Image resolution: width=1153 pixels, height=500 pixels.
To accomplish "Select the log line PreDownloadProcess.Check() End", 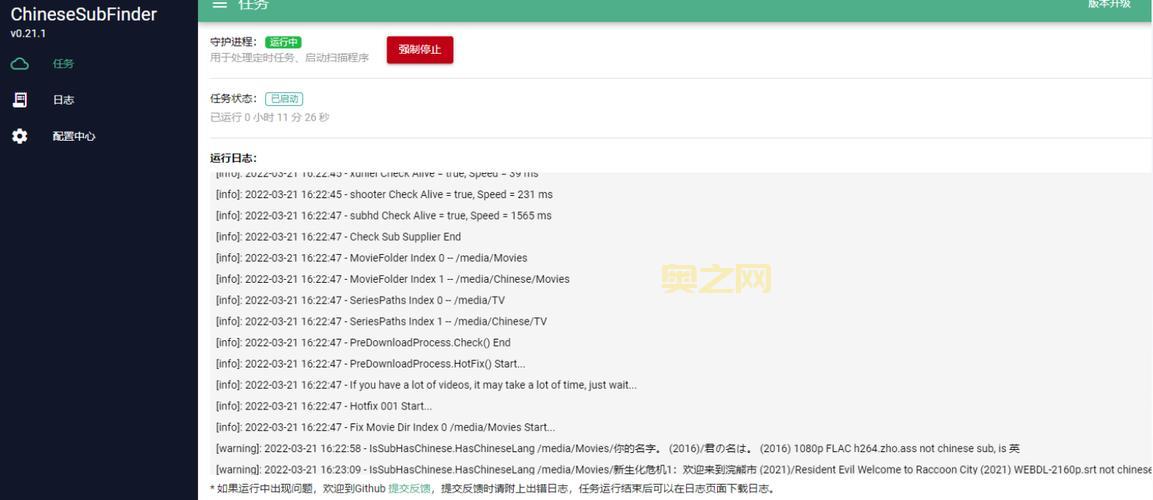I will click(x=363, y=343).
